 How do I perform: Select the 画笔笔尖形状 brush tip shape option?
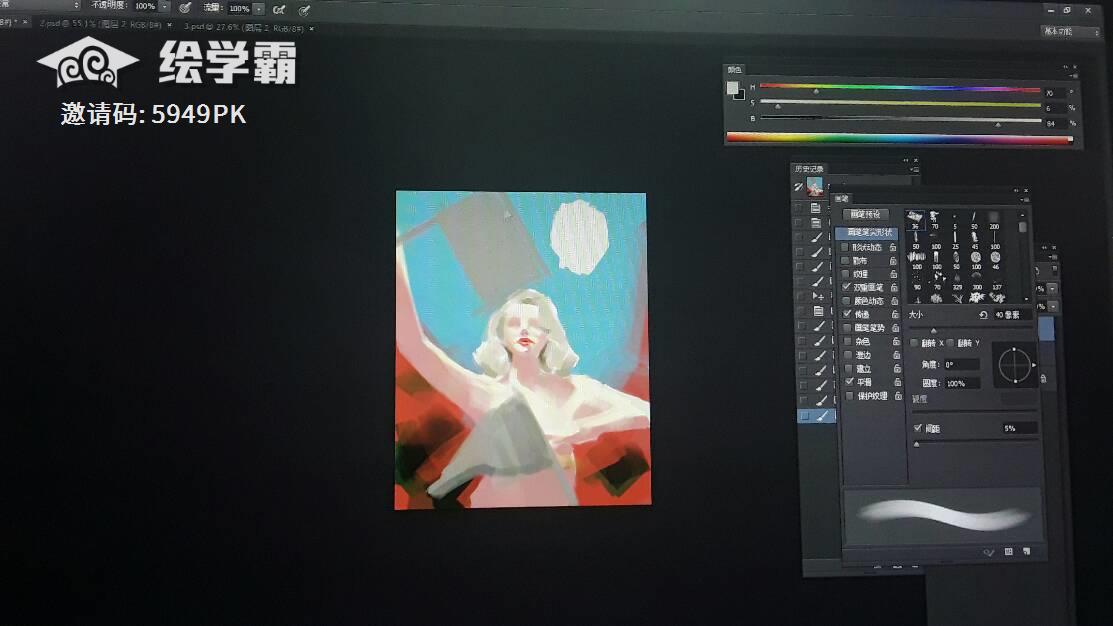point(867,232)
